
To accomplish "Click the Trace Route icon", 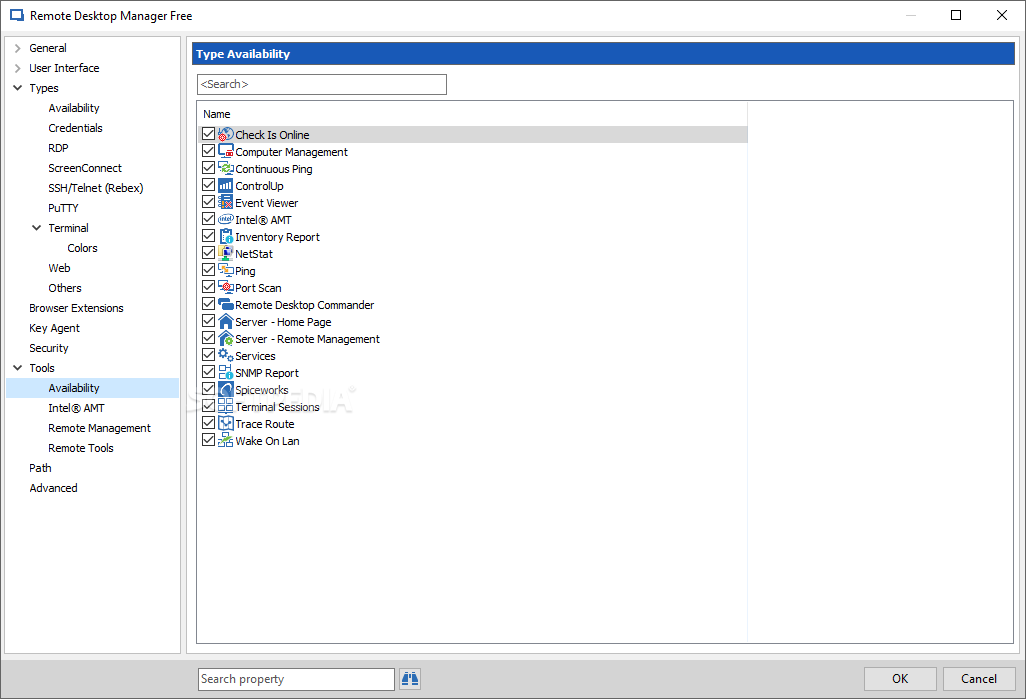I will click(226, 423).
